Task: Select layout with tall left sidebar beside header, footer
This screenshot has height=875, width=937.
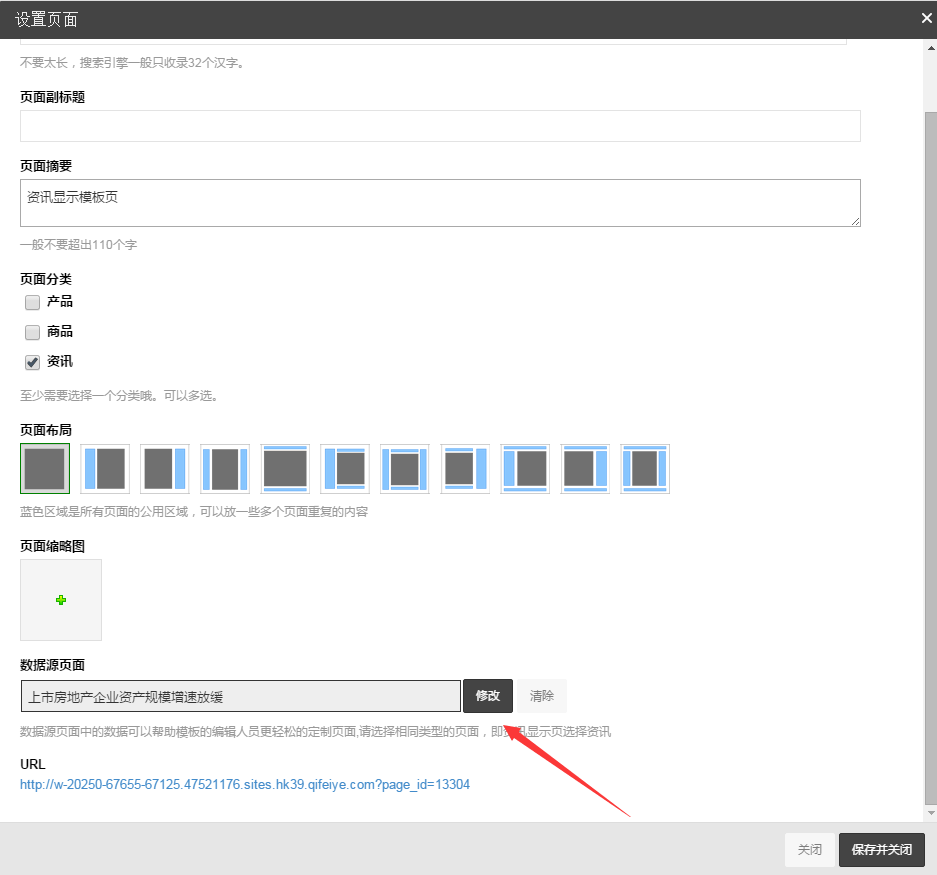Action: [x=345, y=469]
